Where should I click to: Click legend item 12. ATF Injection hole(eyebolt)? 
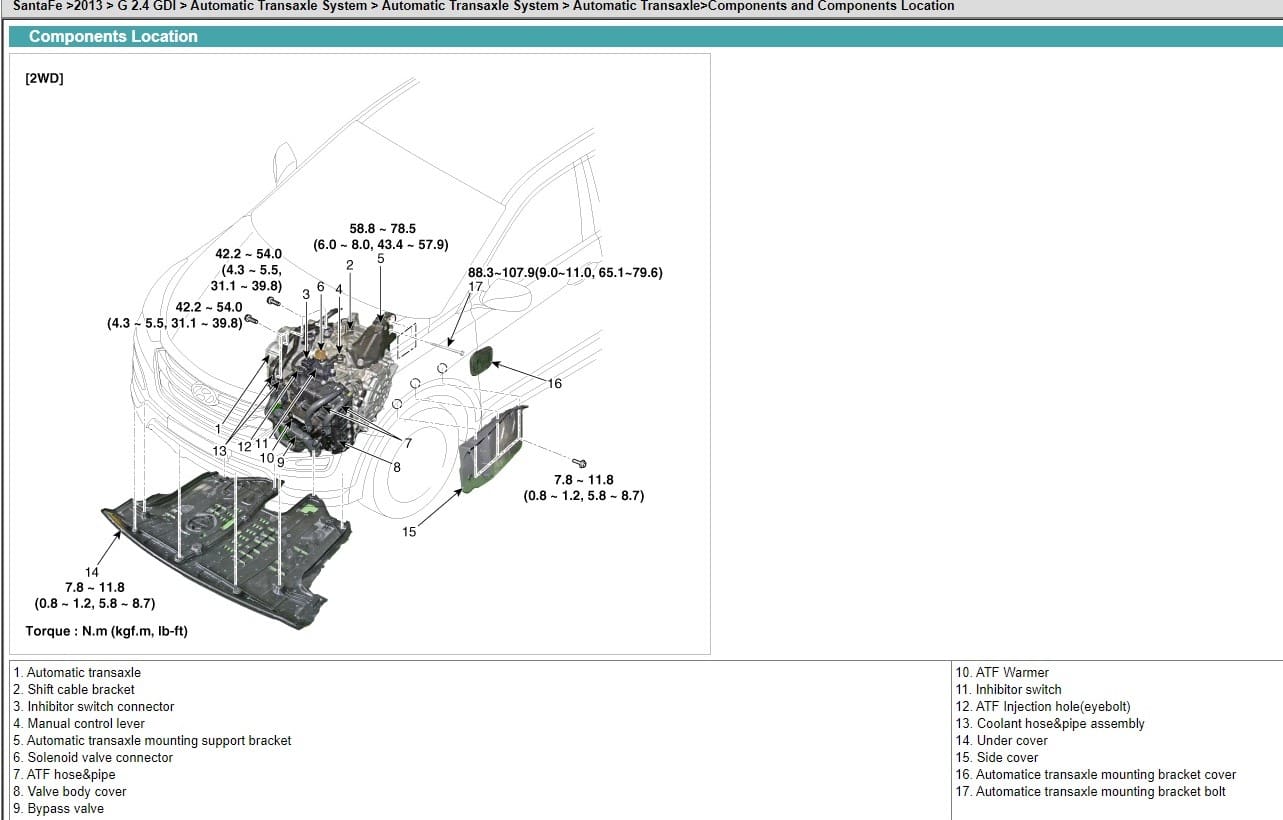tap(1043, 707)
